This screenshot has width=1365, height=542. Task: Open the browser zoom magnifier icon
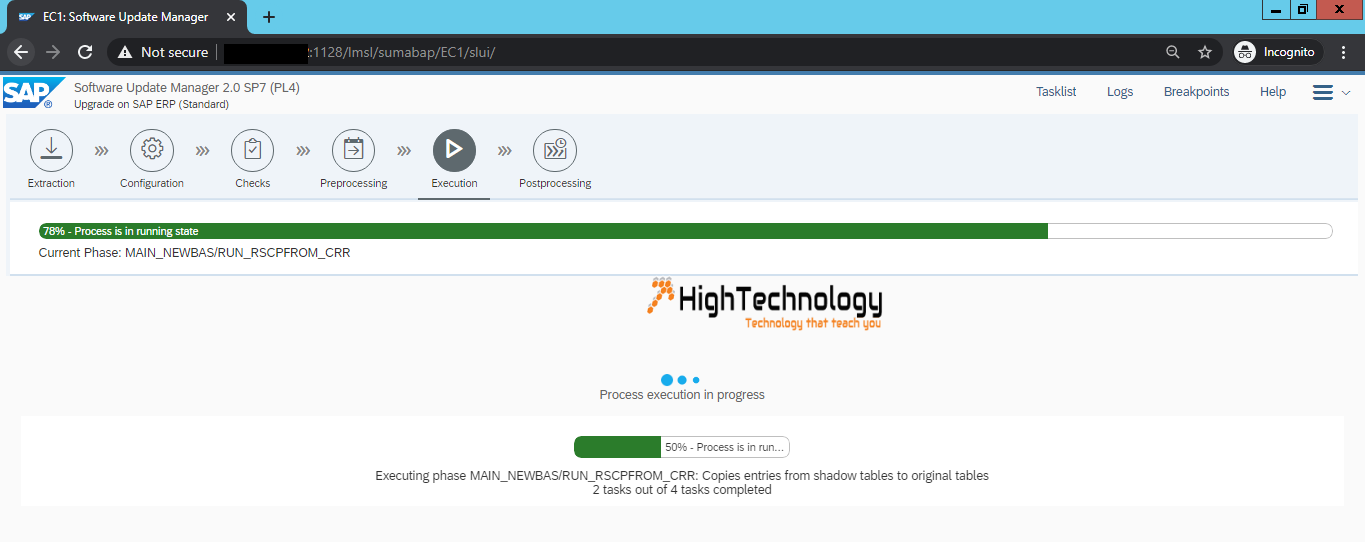click(1173, 52)
